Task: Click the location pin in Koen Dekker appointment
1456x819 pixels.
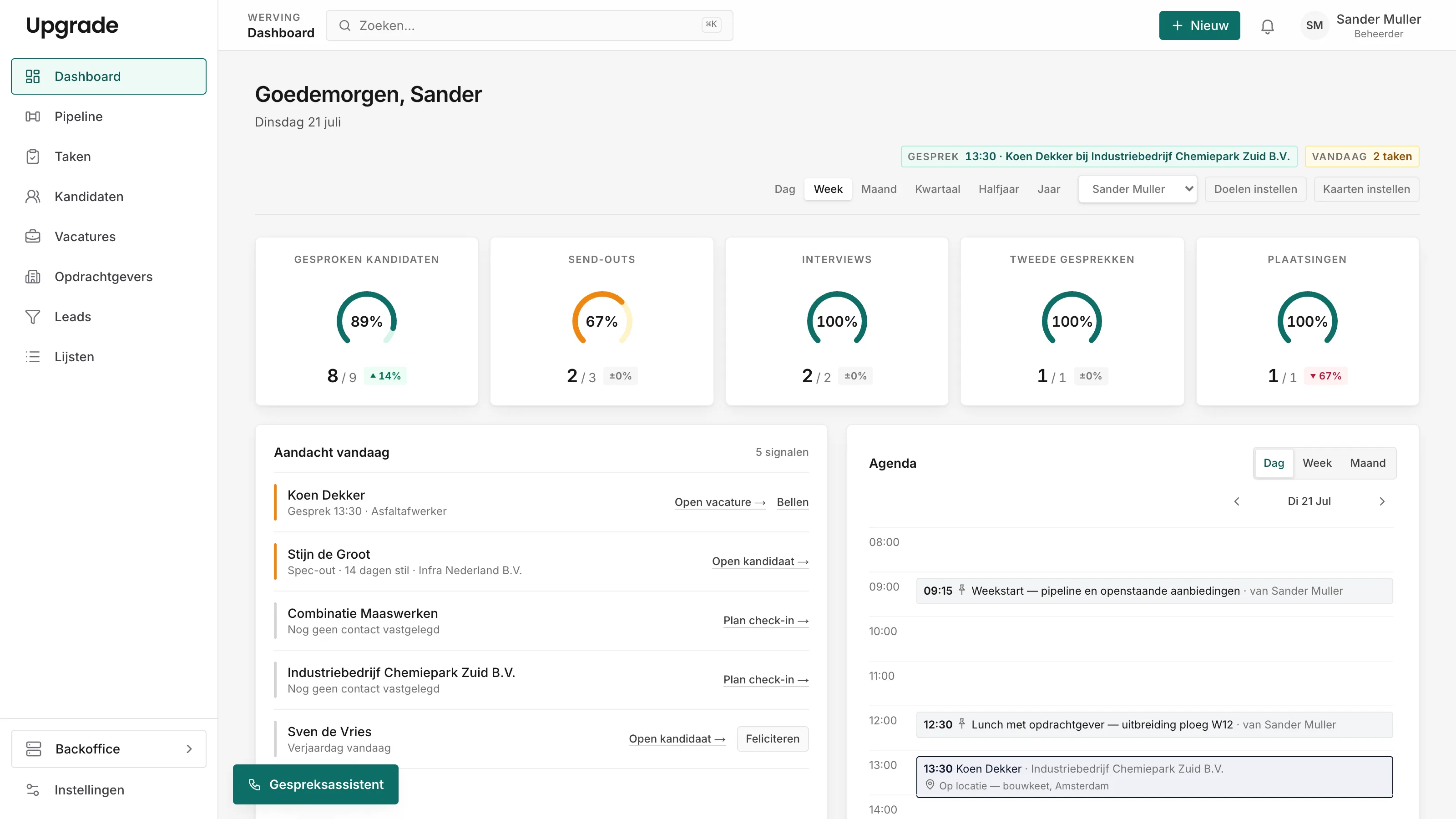Action: coord(929,785)
